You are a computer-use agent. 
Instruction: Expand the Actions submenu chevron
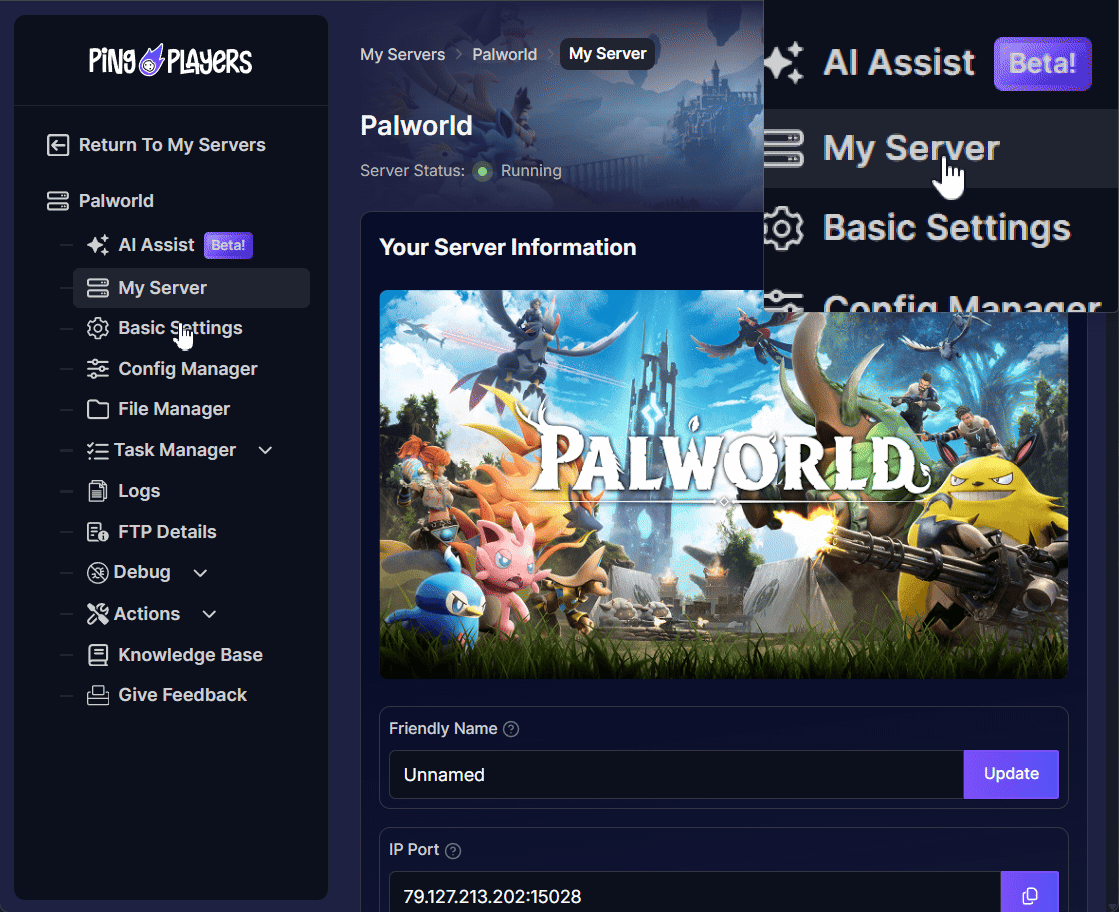pyautogui.click(x=209, y=614)
